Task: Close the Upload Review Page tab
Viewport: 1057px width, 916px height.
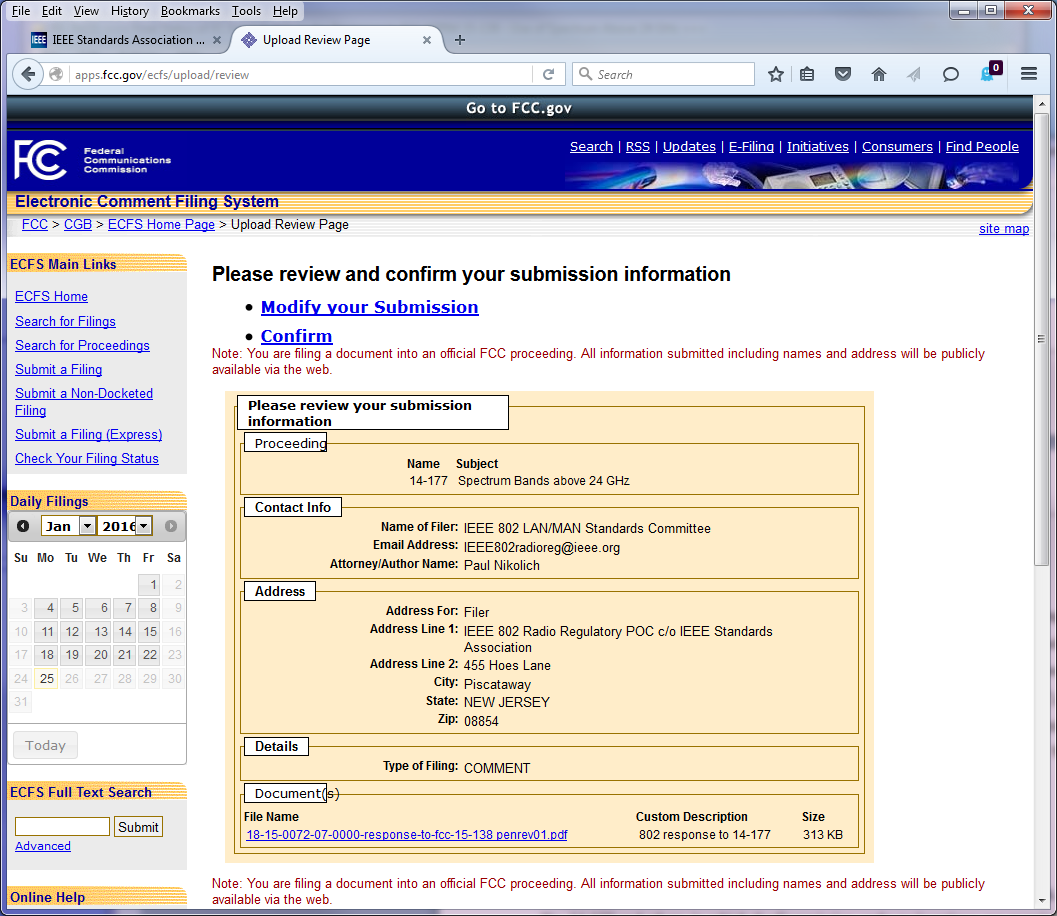Action: coord(427,40)
